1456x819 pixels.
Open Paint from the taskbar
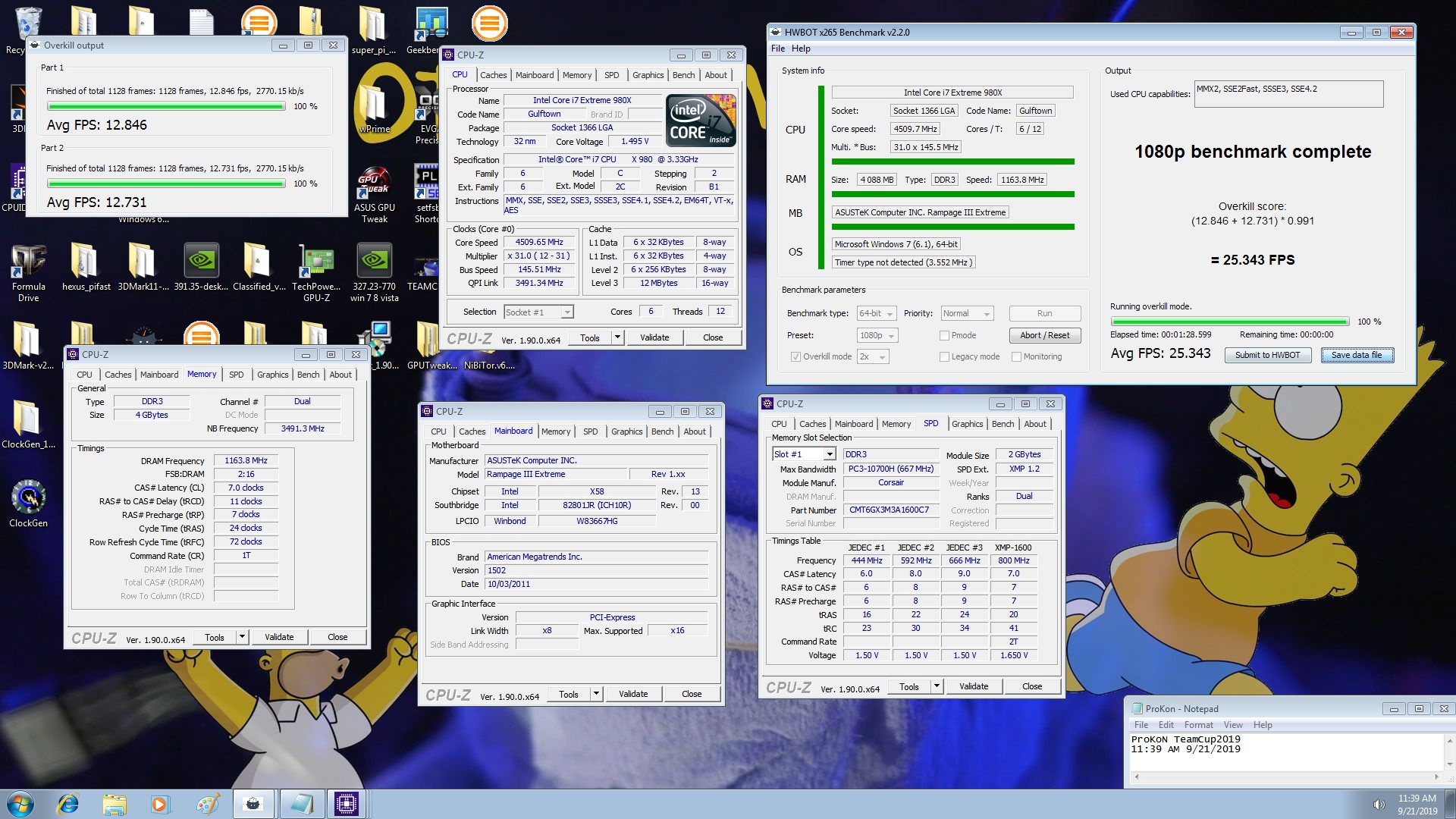pyautogui.click(x=207, y=804)
